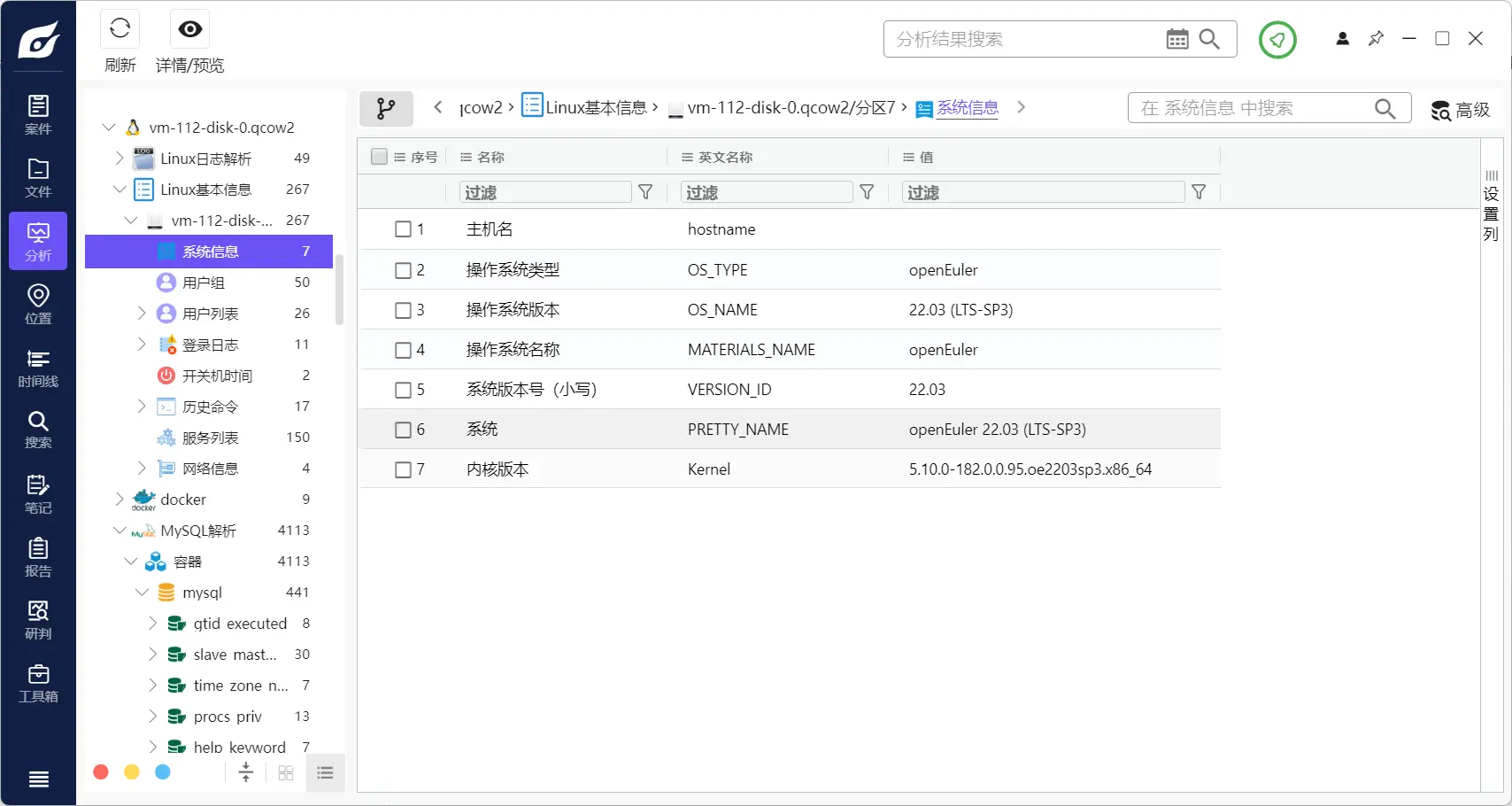Open the calendar icon in the top search box
1512x806 pixels.
coord(1177,39)
